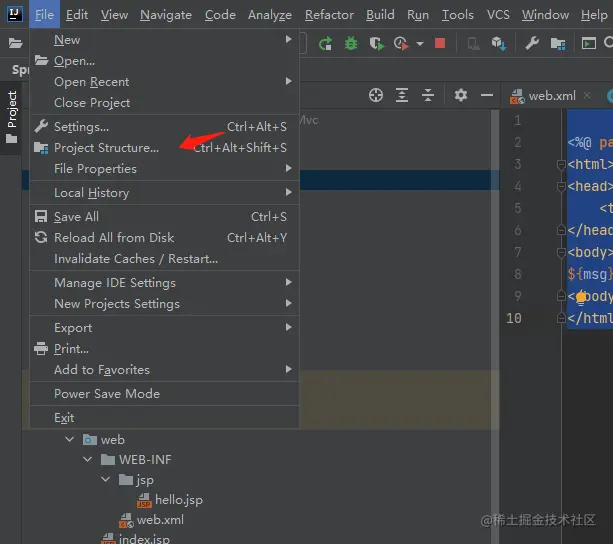Choose Open... from File menu
613x544 pixels.
coord(165,61)
